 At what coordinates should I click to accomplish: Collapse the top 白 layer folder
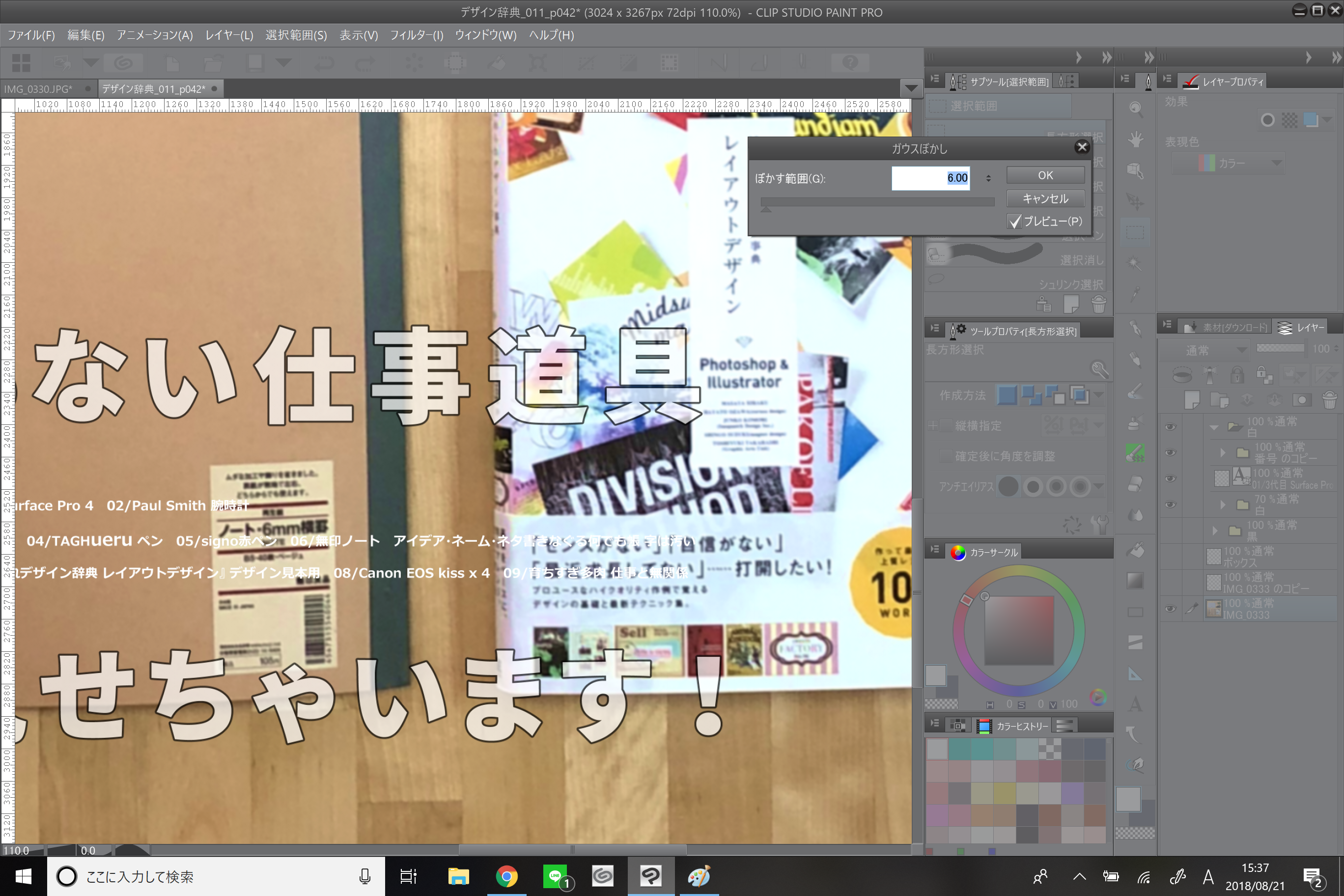1214,427
